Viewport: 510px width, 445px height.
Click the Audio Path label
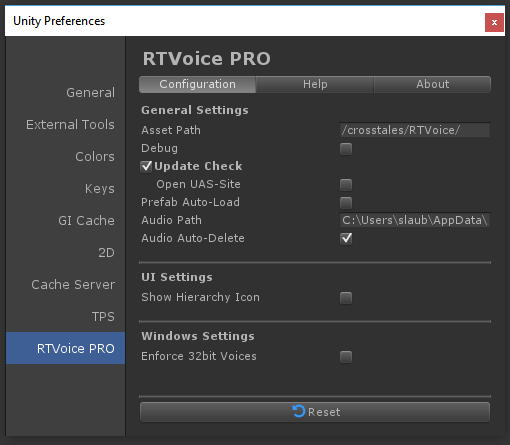(x=171, y=220)
